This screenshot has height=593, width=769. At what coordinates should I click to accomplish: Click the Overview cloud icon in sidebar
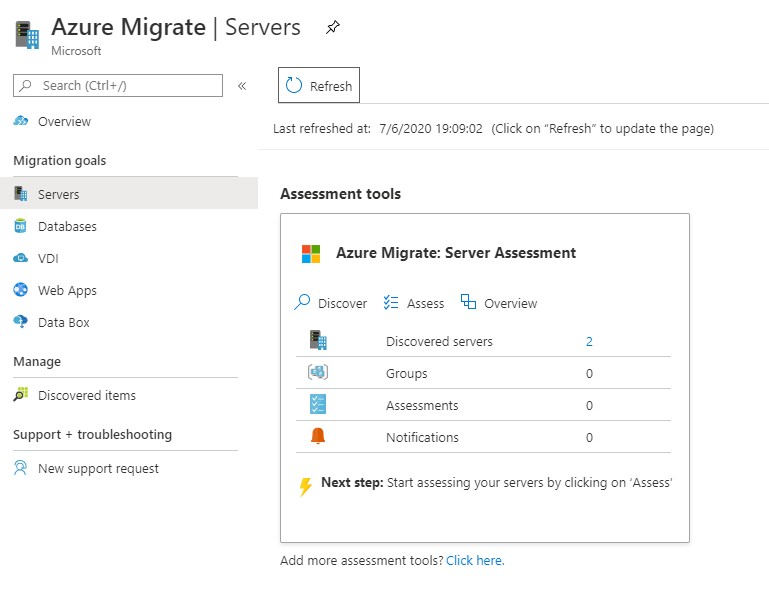coord(21,121)
